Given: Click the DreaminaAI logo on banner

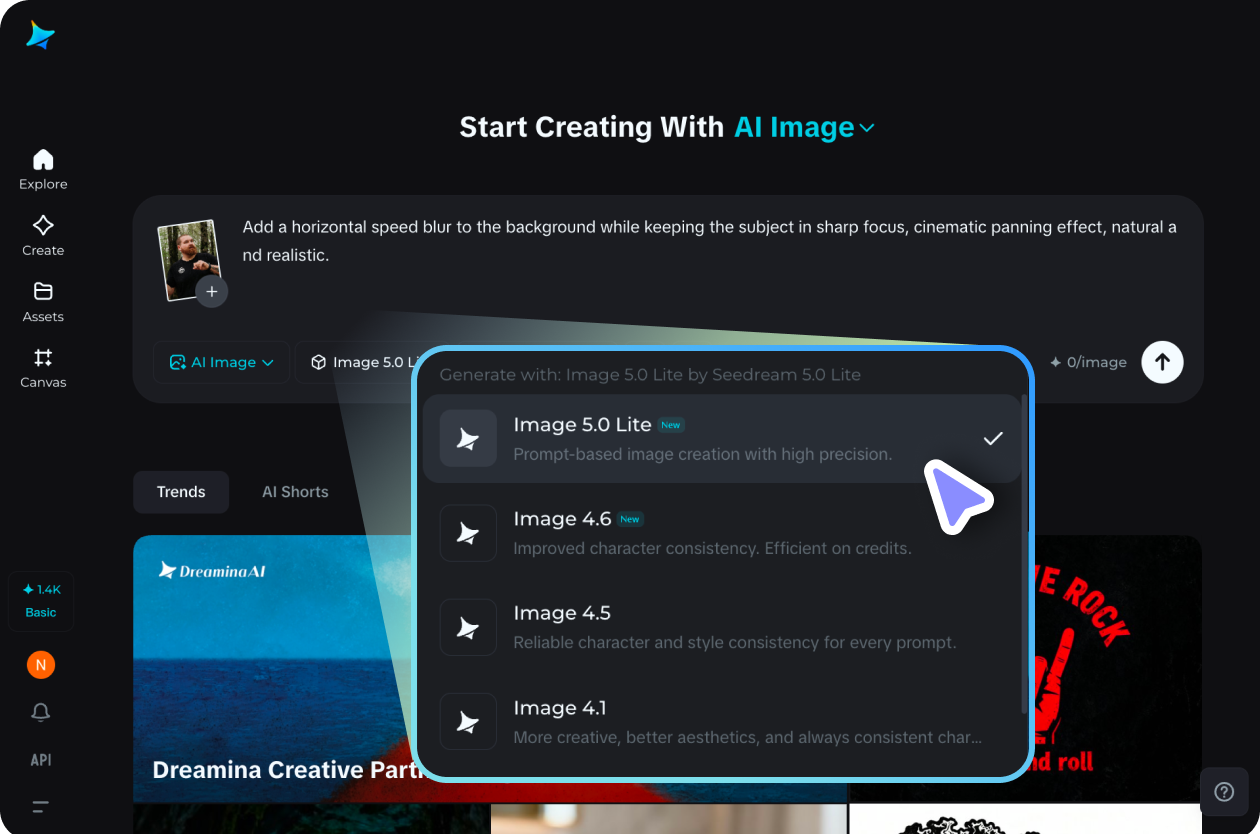Looking at the screenshot, I should (x=212, y=570).
